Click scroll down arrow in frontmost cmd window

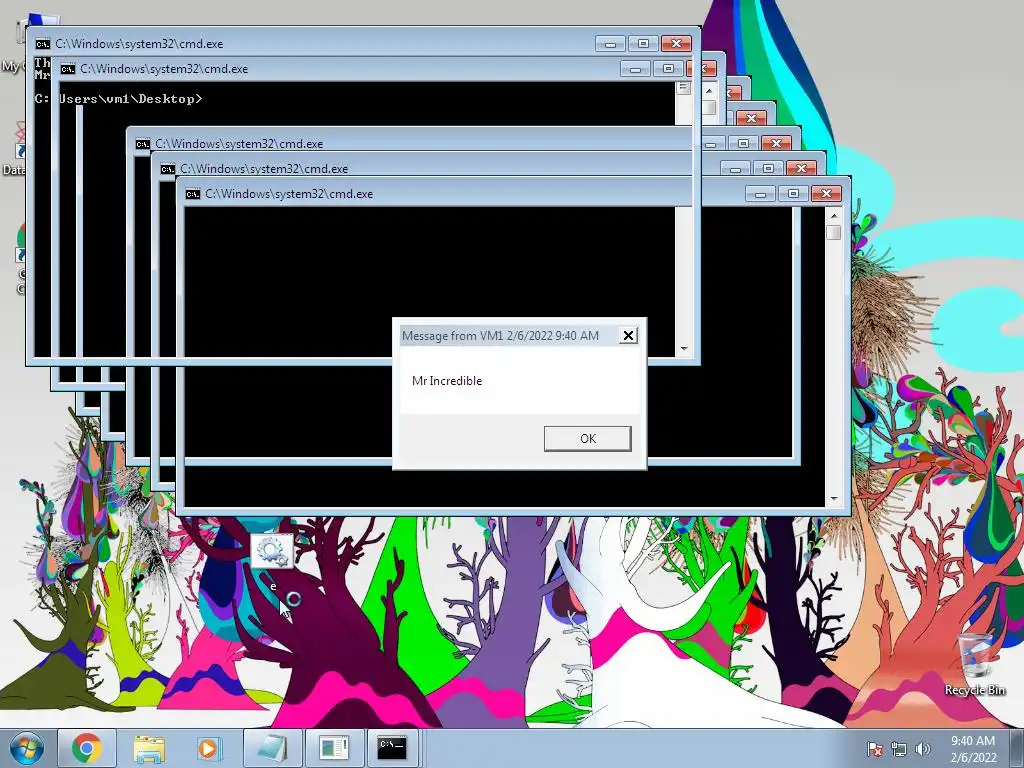click(x=833, y=499)
